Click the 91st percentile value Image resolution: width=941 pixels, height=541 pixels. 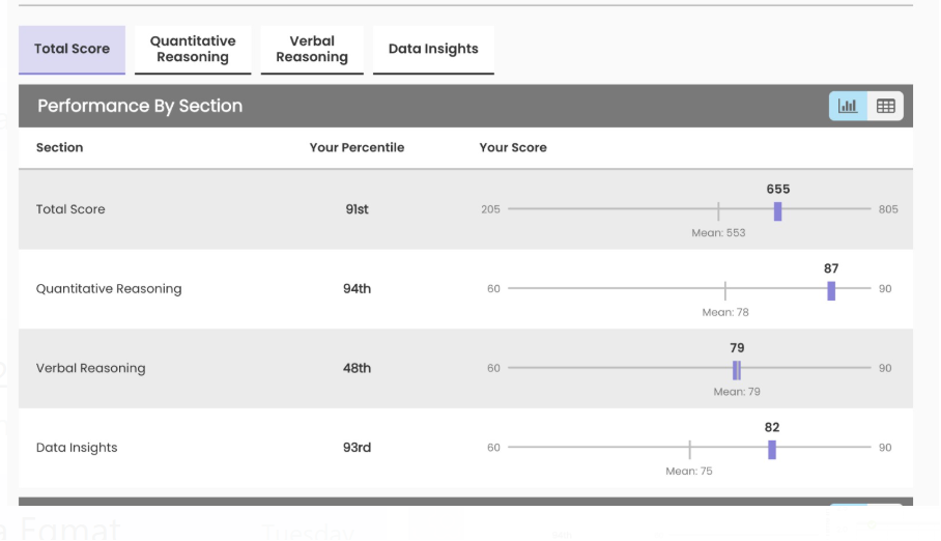(x=357, y=209)
